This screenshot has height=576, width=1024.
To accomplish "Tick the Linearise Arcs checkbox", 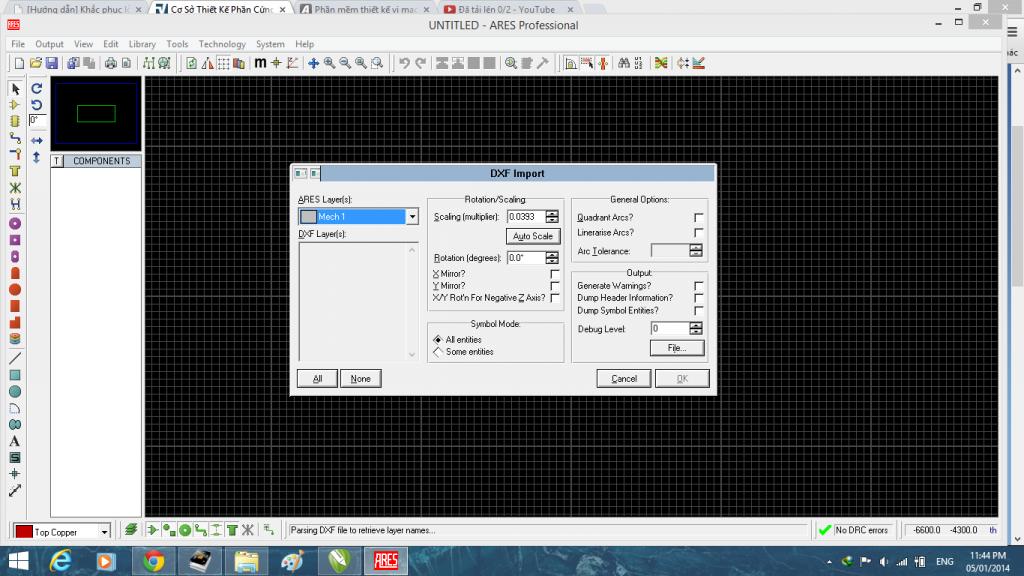I will (x=698, y=232).
